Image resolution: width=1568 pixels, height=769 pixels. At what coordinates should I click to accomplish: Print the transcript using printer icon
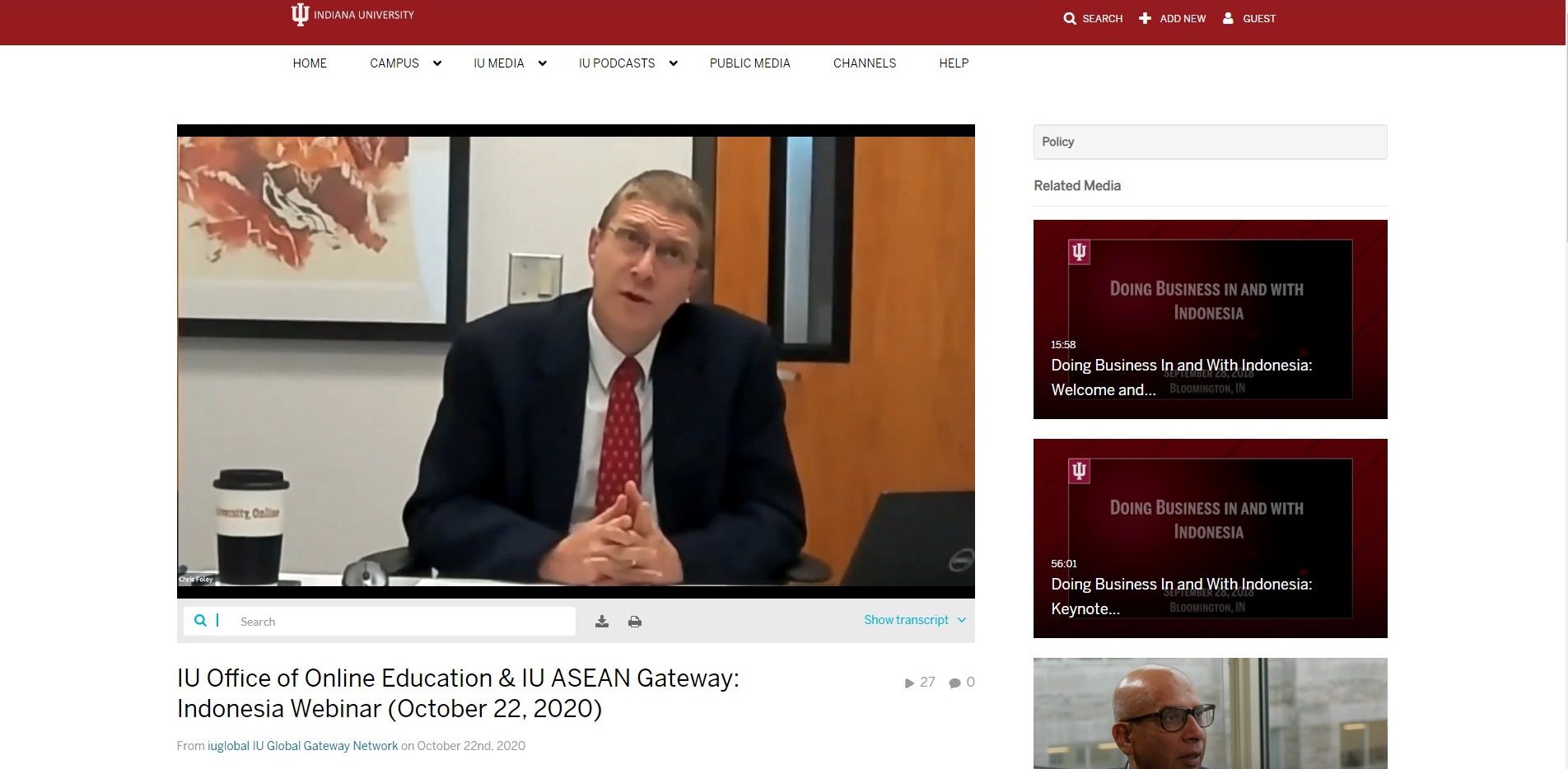click(635, 622)
